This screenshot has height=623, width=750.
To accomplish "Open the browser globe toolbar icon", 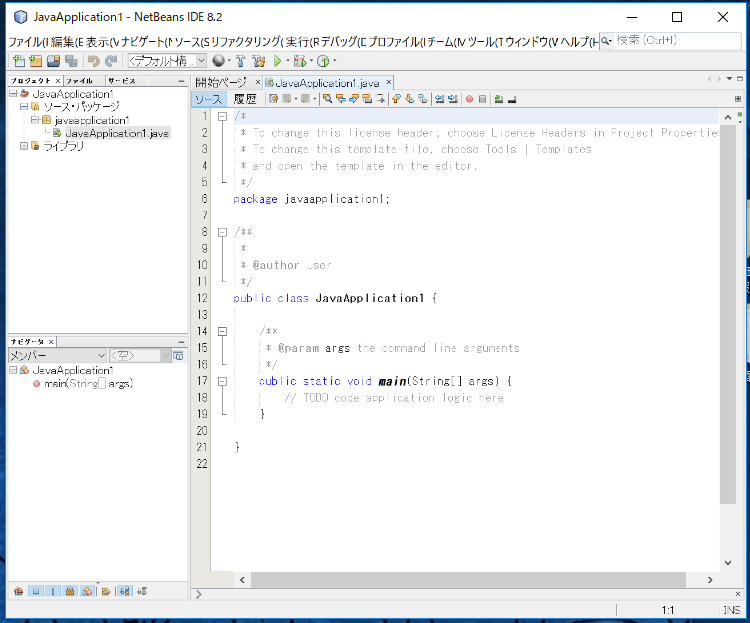I will (219, 61).
